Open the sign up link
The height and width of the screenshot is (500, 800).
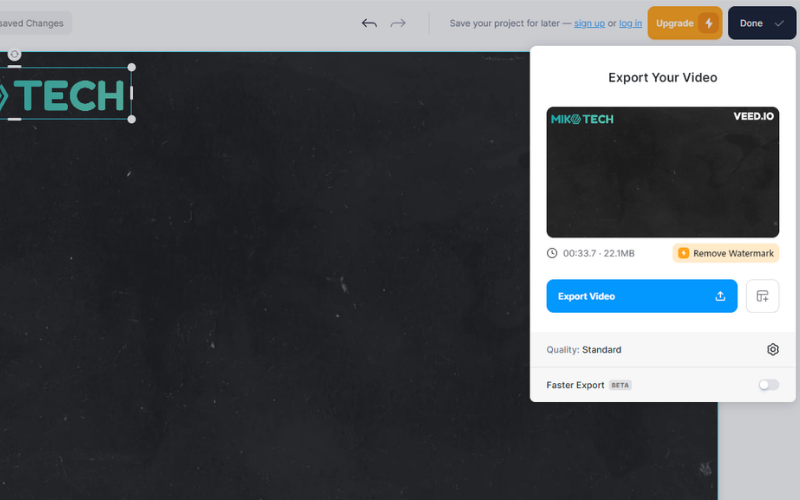coord(589,23)
